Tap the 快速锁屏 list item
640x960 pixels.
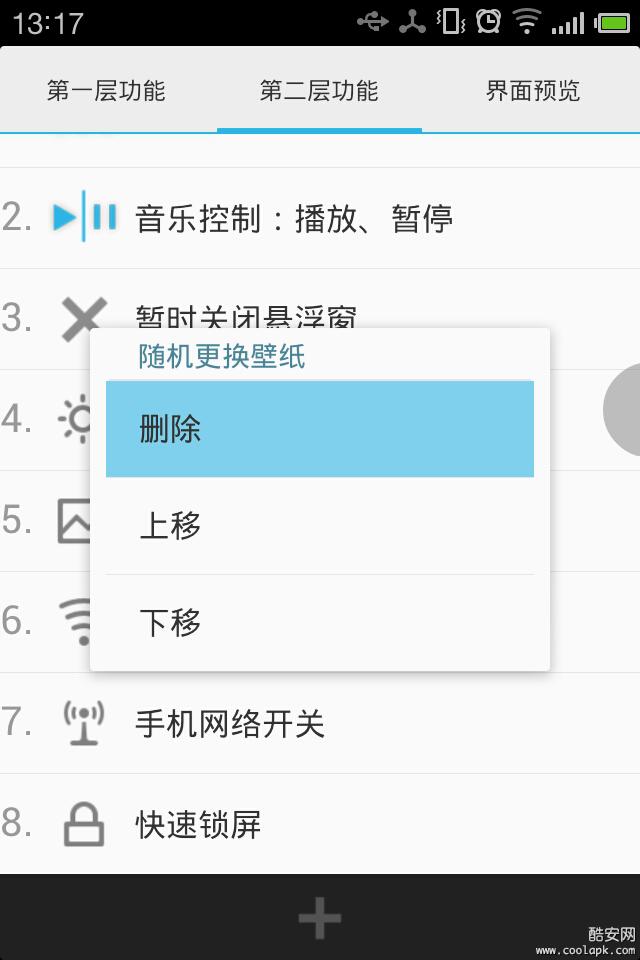coord(198,825)
